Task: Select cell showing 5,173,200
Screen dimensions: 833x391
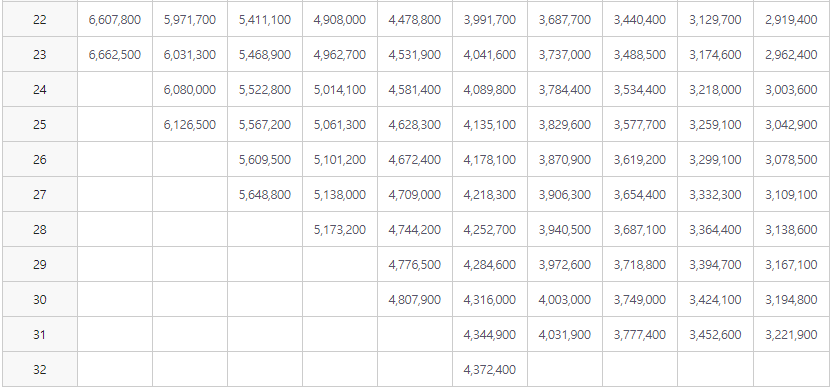Action: point(339,230)
